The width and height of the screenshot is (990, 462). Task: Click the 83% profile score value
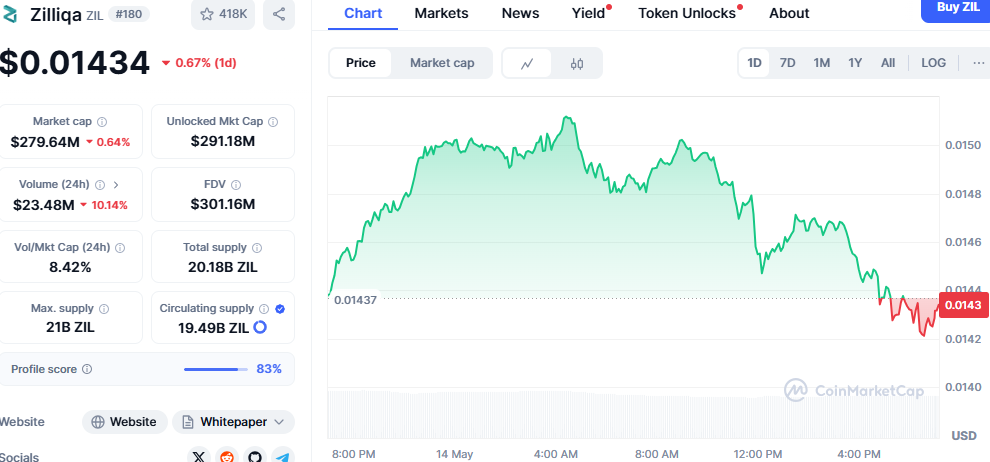pyautogui.click(x=269, y=369)
